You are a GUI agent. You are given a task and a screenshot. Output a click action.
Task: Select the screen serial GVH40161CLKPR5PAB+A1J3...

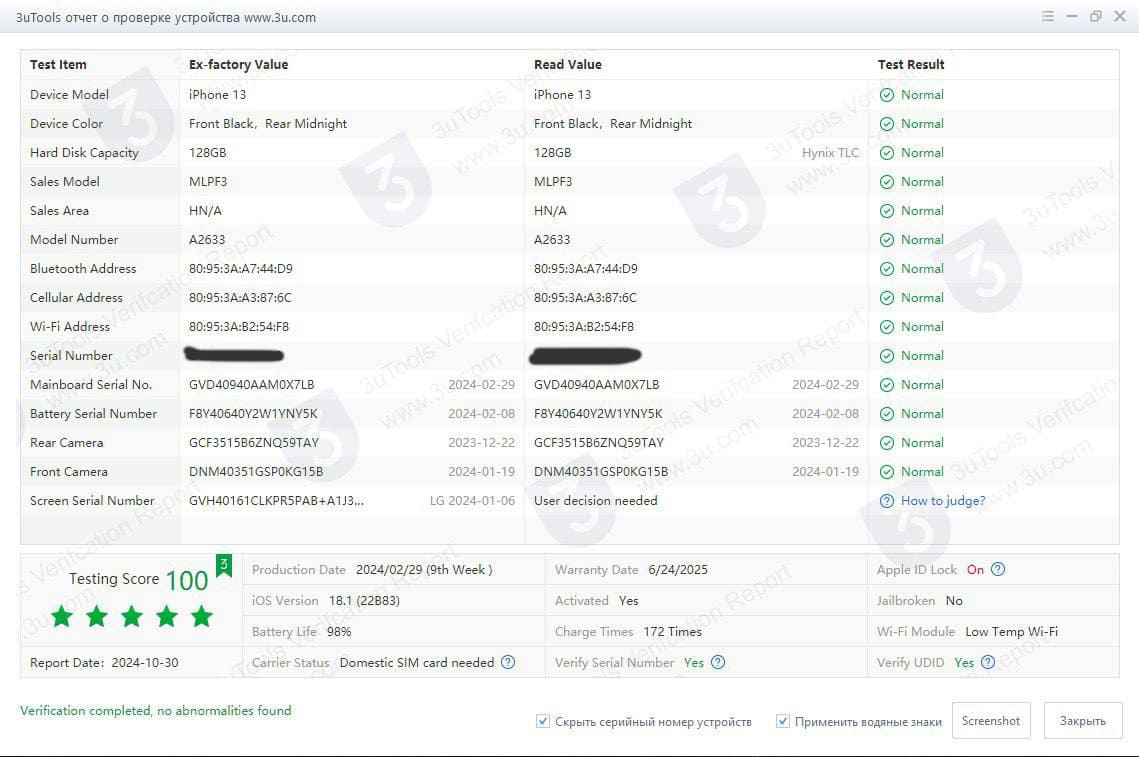276,501
